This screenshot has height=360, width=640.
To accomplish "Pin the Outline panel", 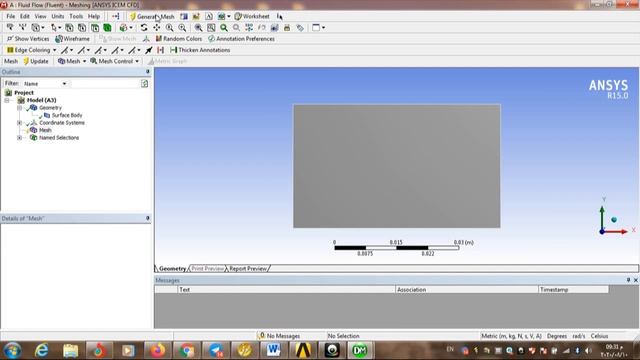I will click(148, 72).
